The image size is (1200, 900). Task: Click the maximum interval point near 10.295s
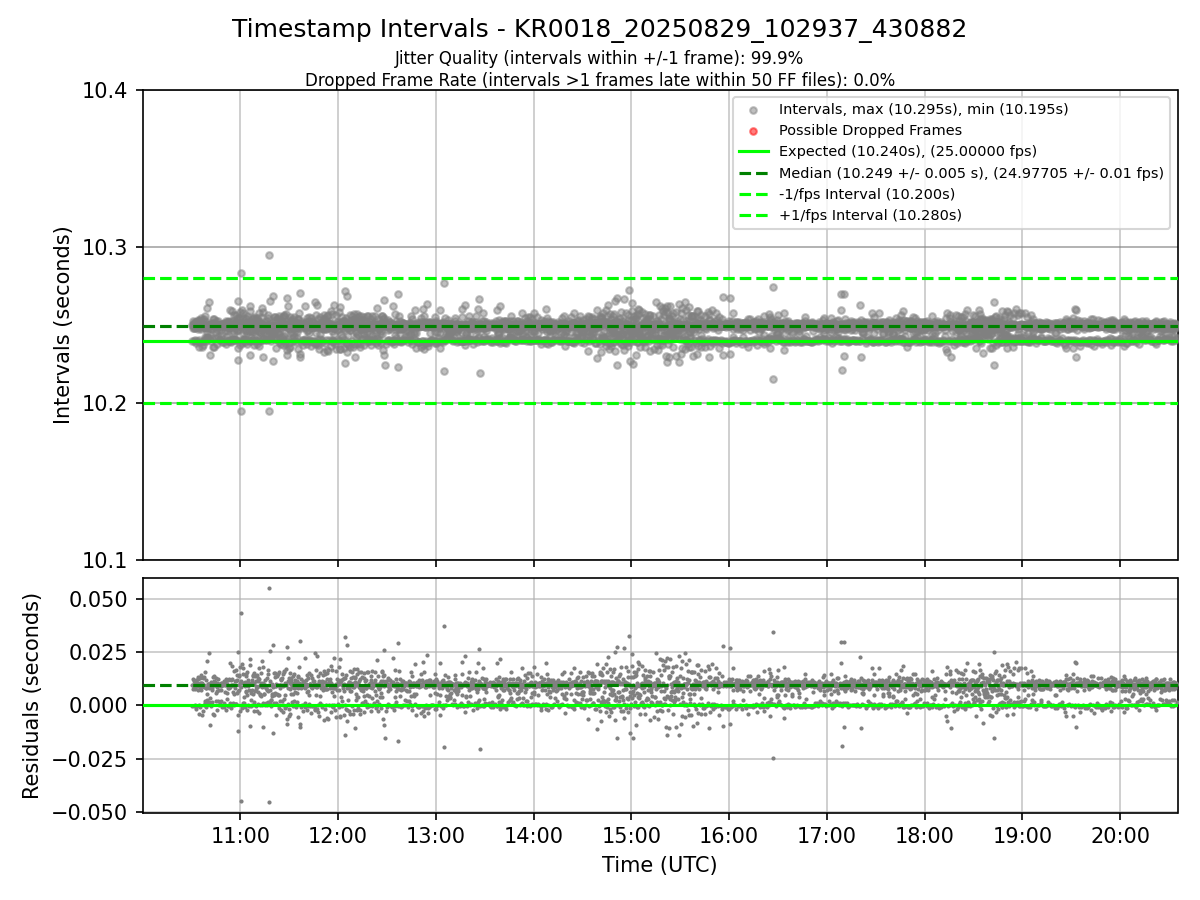(269, 255)
